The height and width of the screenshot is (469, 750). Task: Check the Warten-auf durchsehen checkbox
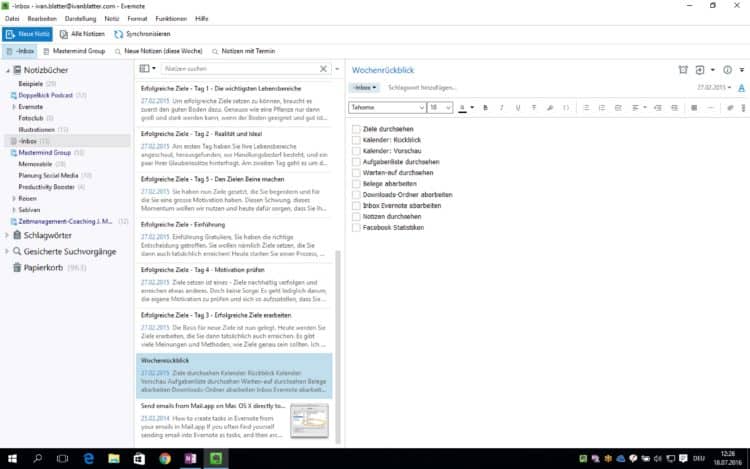[x=356, y=173]
